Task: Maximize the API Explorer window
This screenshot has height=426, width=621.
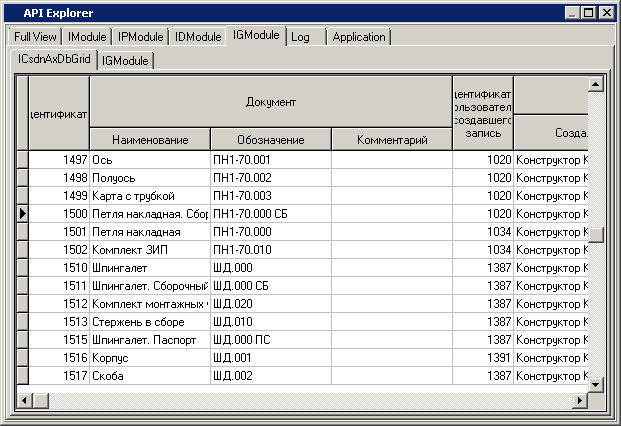Action: point(589,12)
